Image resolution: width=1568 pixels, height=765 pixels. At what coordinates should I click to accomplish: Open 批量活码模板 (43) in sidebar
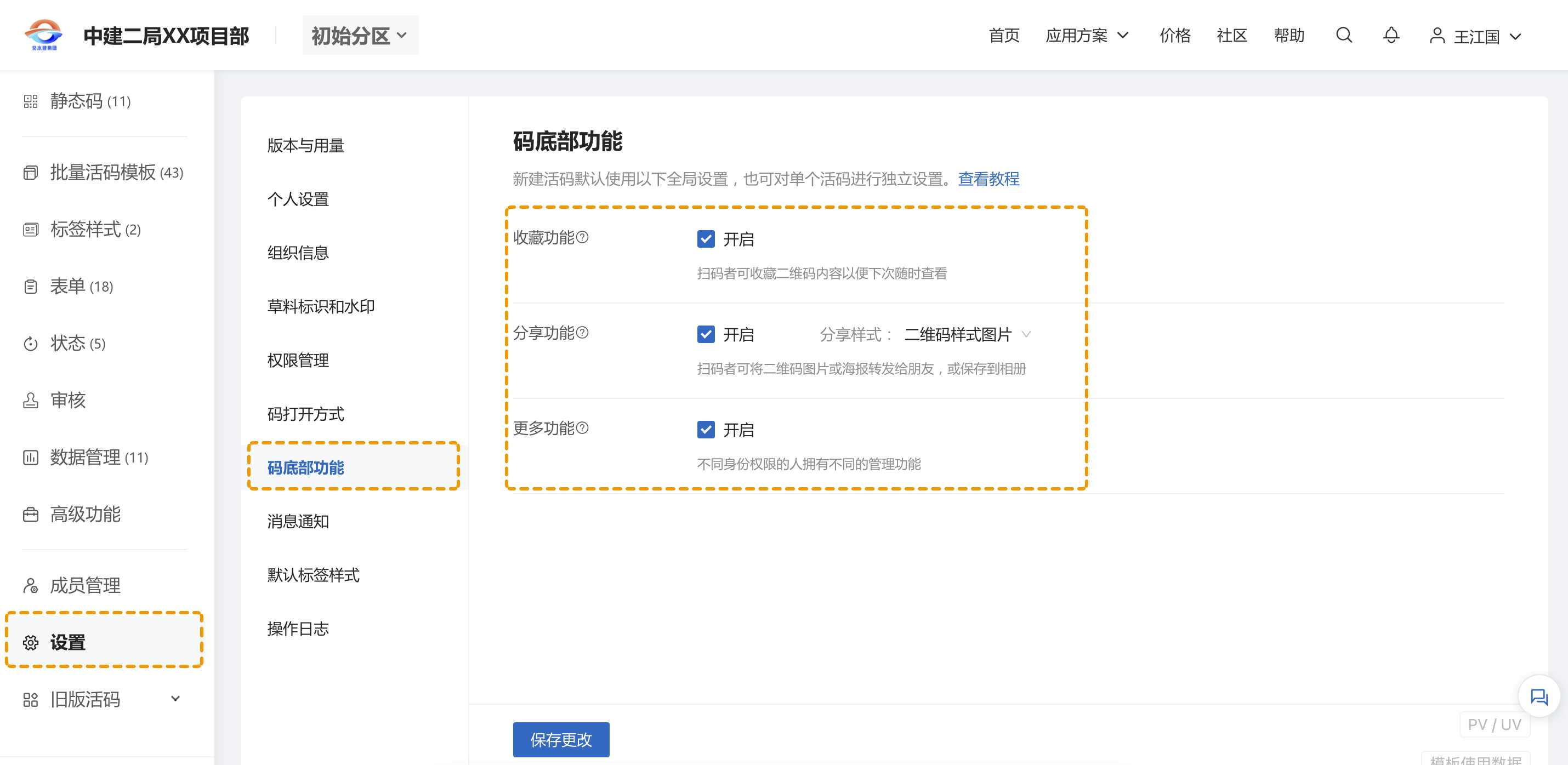click(116, 173)
